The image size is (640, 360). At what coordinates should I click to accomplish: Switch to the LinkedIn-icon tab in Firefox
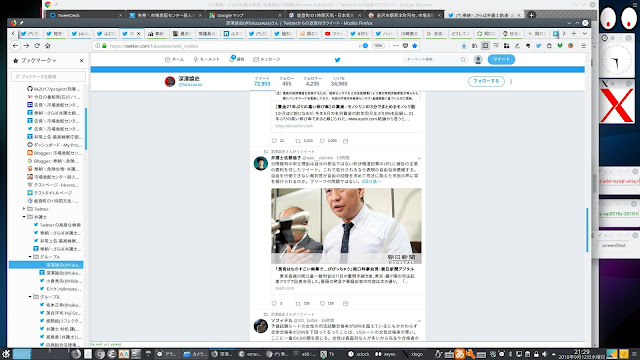pyautogui.click(x=233, y=33)
